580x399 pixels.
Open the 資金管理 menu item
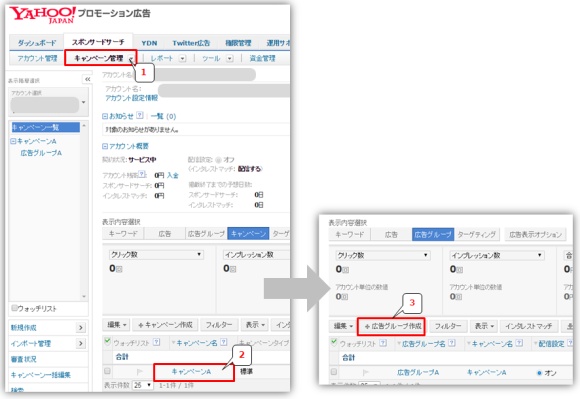[262, 58]
